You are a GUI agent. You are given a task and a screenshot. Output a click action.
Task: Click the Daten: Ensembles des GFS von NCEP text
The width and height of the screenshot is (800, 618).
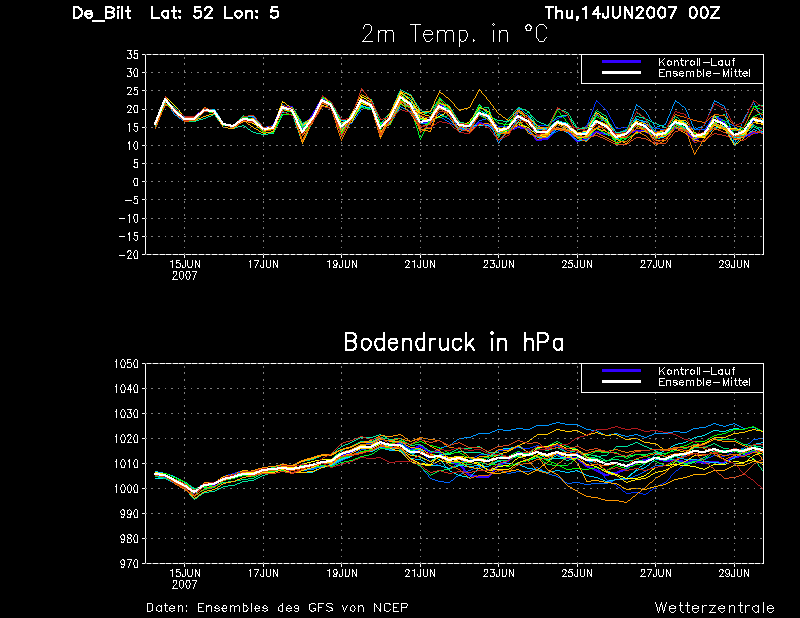coord(277,607)
